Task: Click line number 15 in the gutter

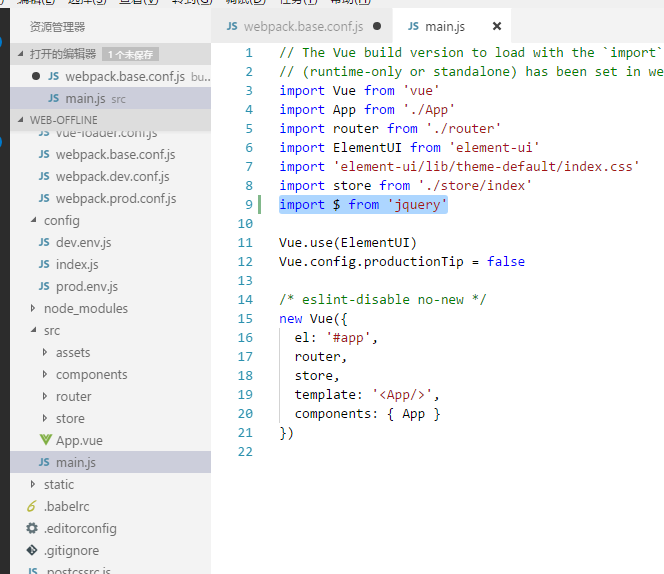Action: (x=245, y=319)
